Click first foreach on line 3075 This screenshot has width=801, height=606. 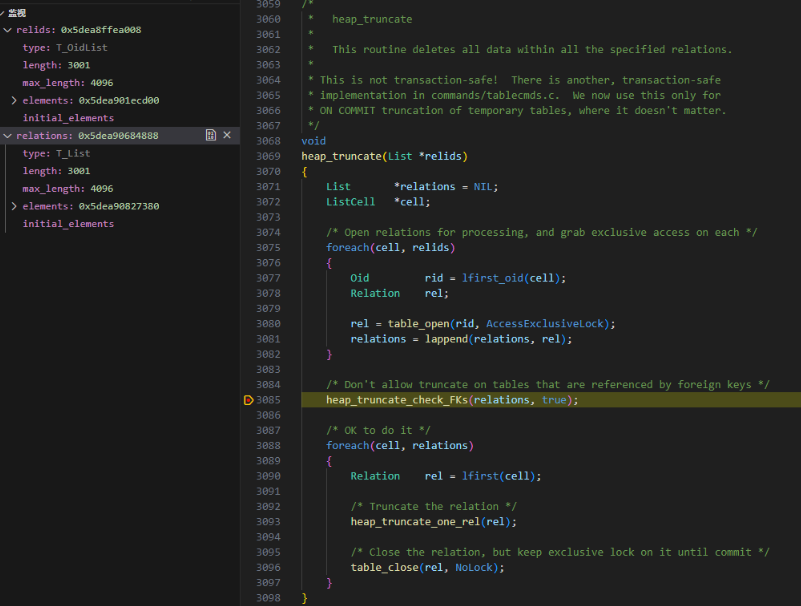(347, 248)
